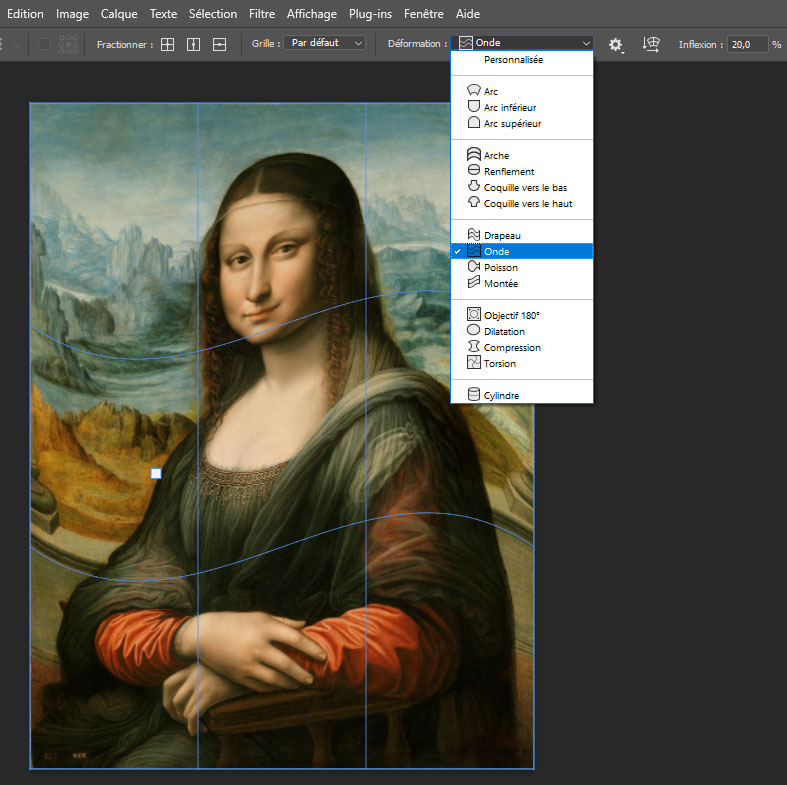Open the Filtre menu
The height and width of the screenshot is (785, 787).
(262, 14)
